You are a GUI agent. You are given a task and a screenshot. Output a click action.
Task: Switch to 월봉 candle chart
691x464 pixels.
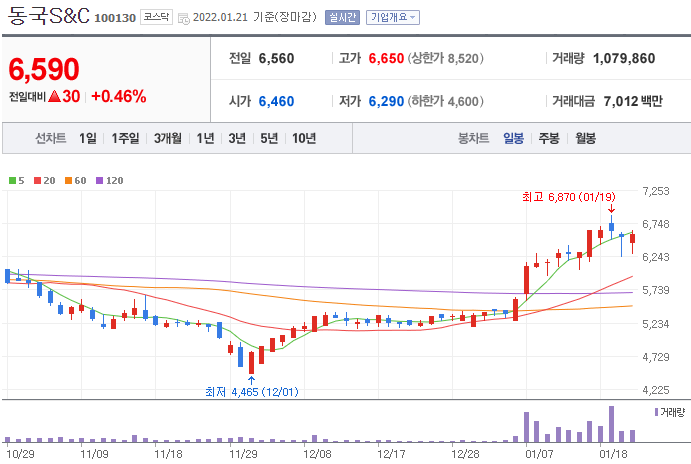[585, 138]
